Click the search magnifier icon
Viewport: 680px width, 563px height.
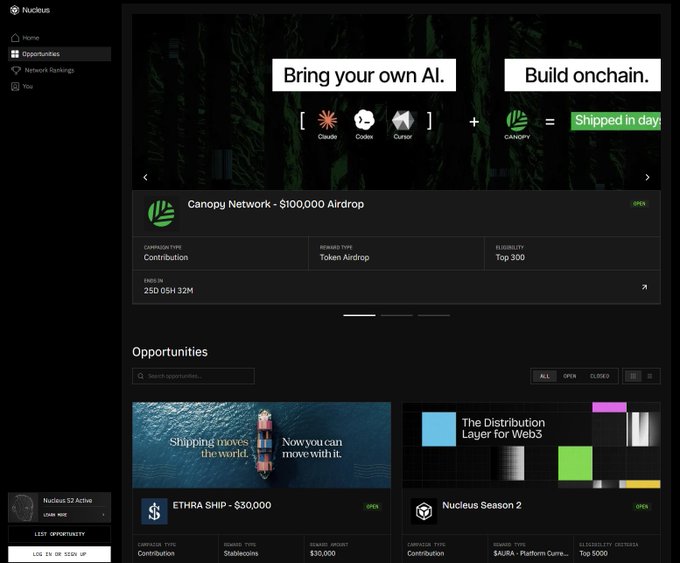[141, 376]
